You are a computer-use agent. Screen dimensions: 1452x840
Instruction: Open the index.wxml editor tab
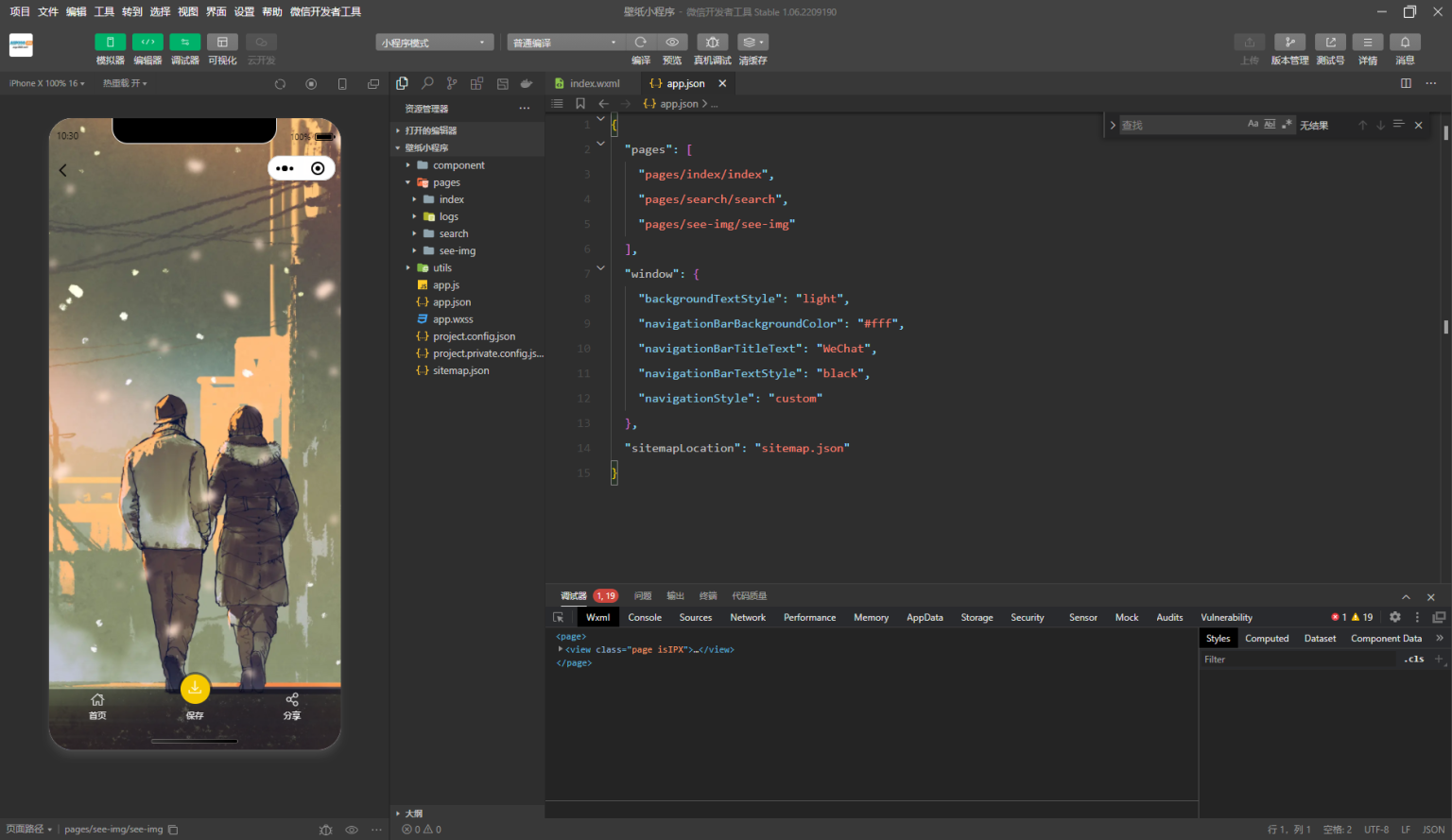pyautogui.click(x=594, y=83)
